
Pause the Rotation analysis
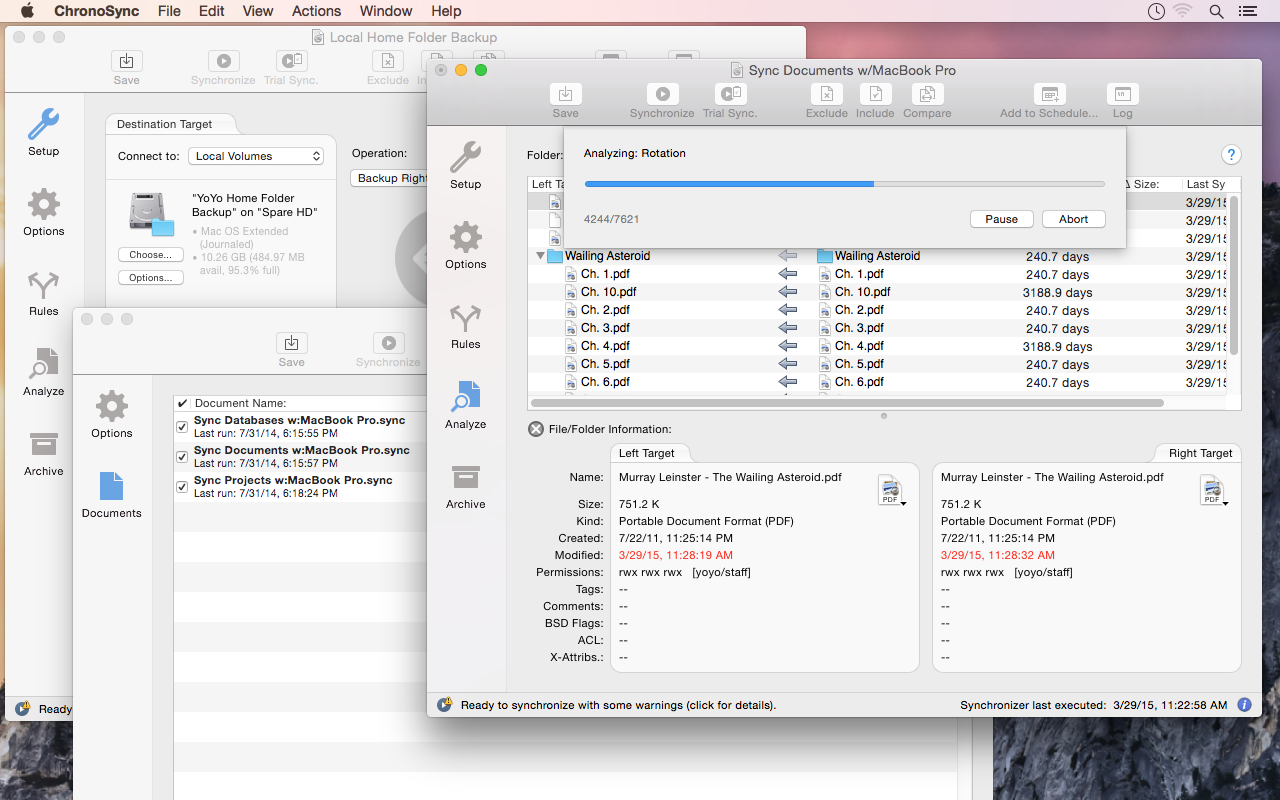point(1001,219)
